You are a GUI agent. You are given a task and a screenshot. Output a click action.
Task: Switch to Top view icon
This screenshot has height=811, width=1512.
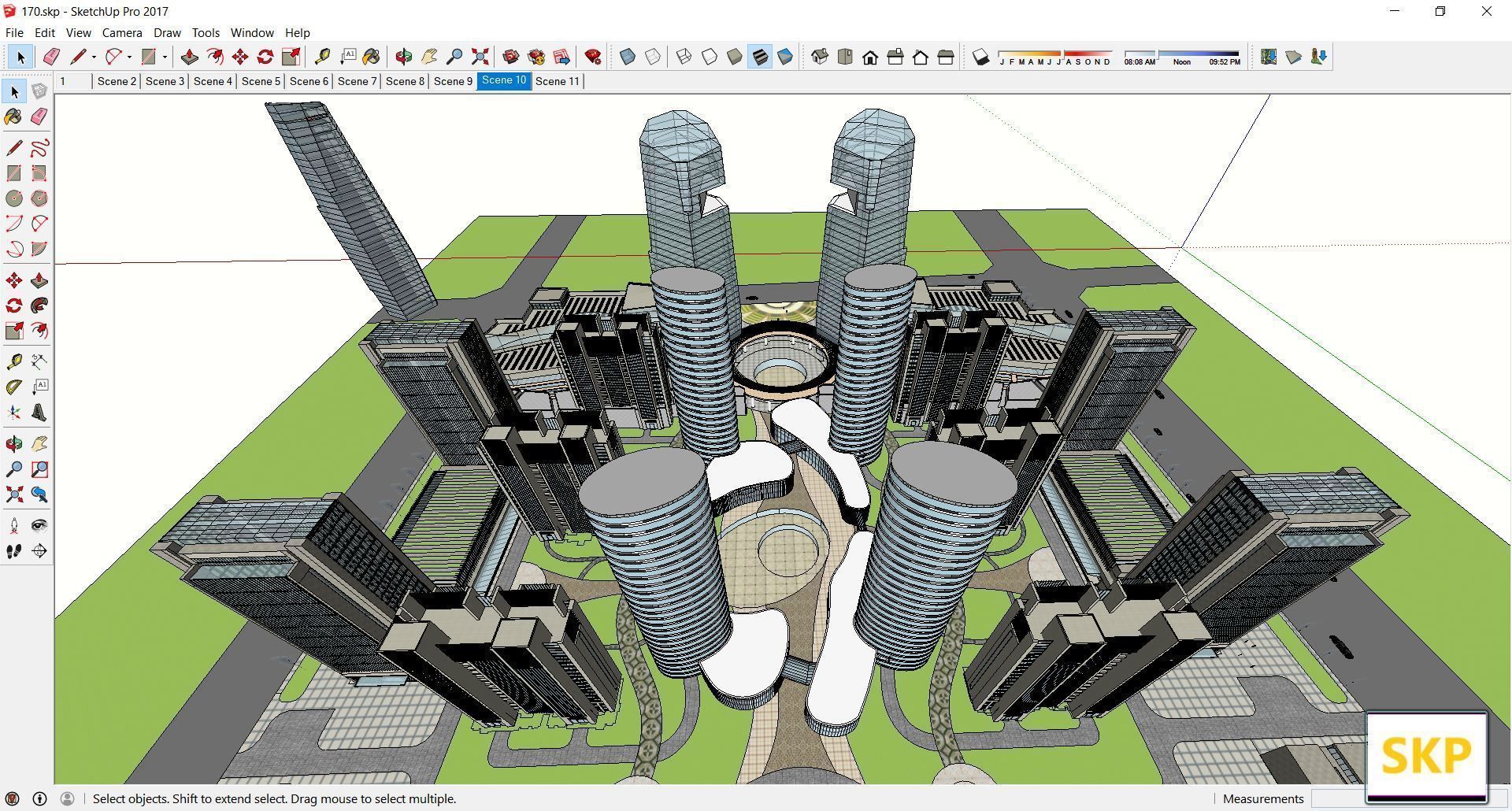coord(844,57)
